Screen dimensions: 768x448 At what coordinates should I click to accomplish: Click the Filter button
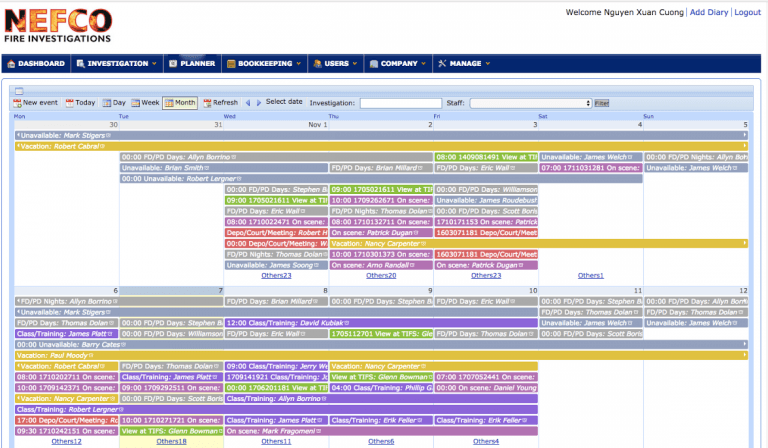602,103
